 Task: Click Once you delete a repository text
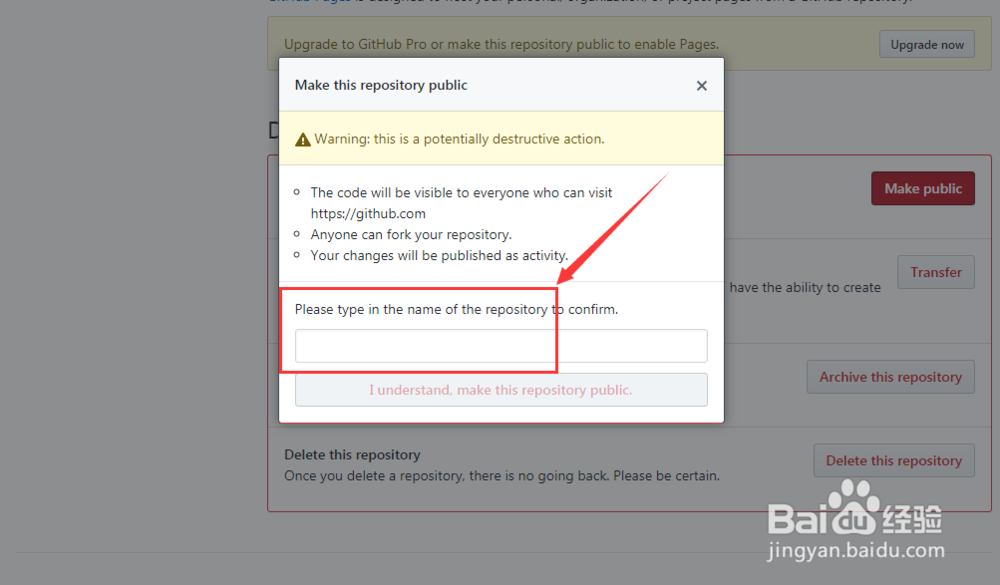[502, 476]
